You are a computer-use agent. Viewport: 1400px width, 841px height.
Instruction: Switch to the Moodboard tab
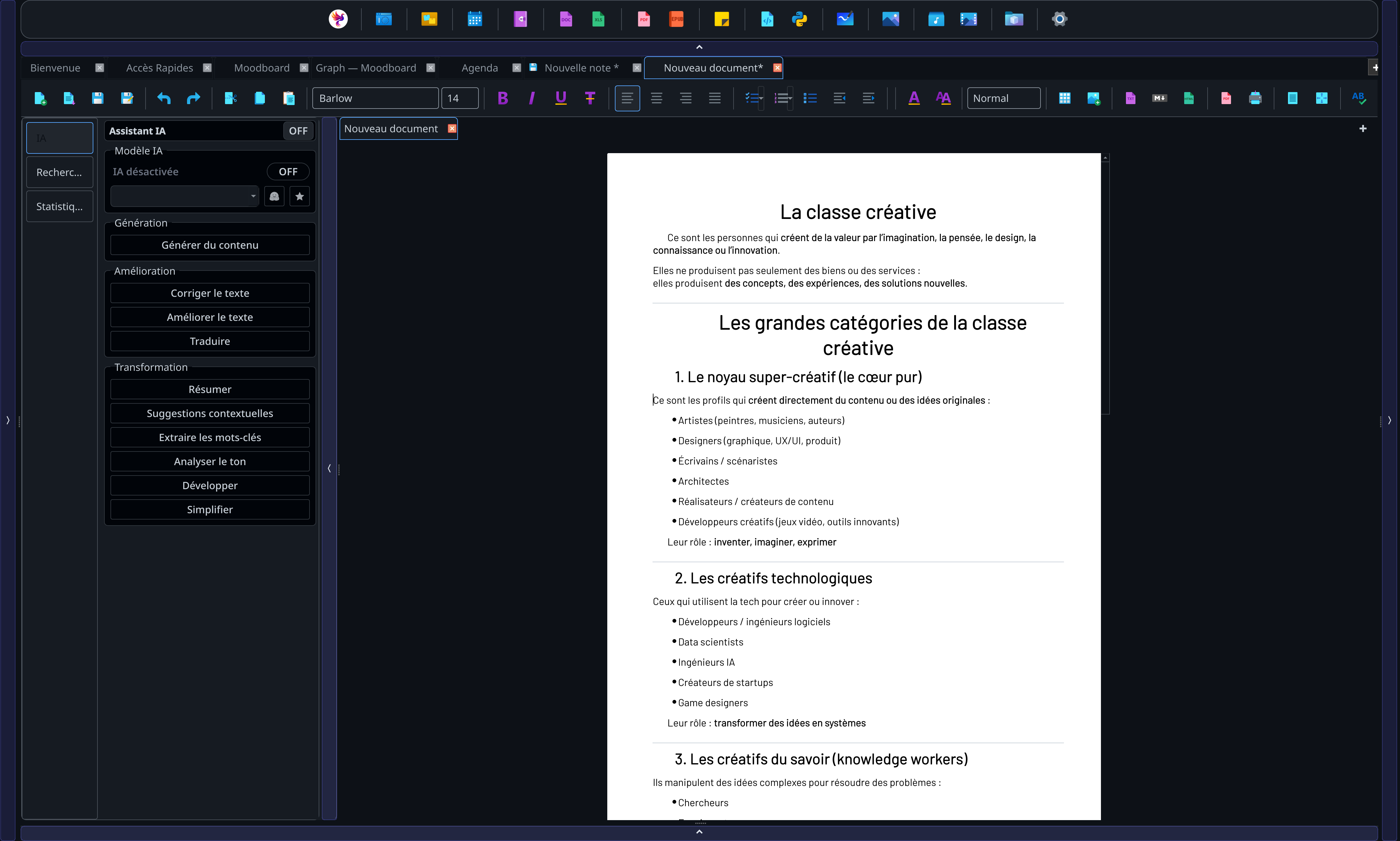(262, 68)
